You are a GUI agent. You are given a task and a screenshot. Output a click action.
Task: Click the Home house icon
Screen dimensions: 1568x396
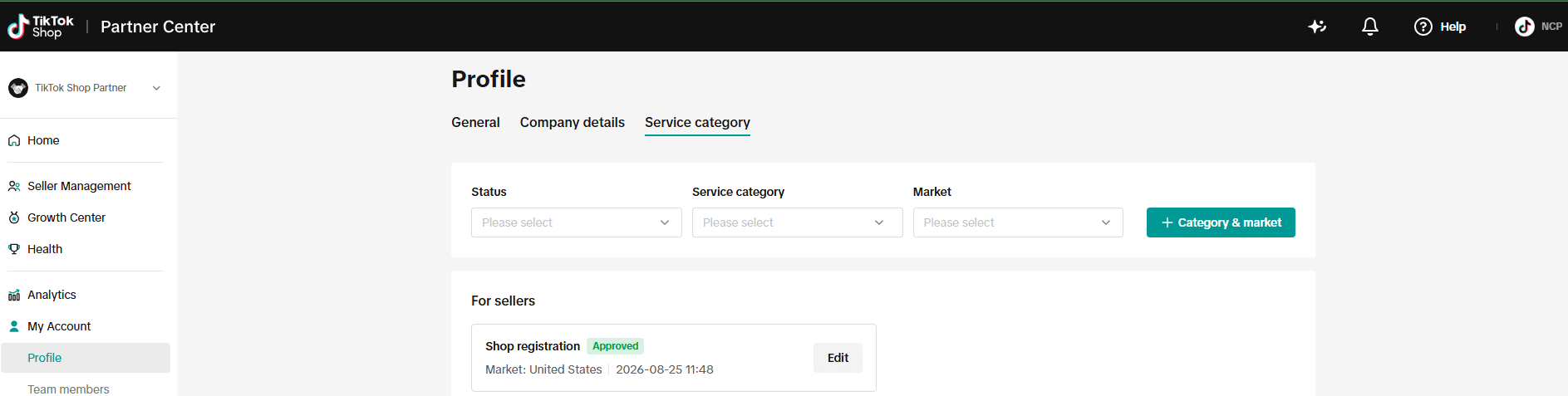pos(14,140)
